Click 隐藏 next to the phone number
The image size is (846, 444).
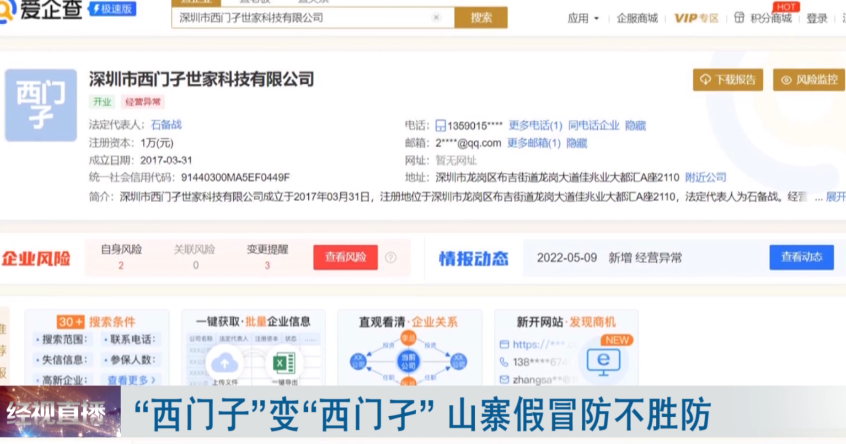[635, 126]
